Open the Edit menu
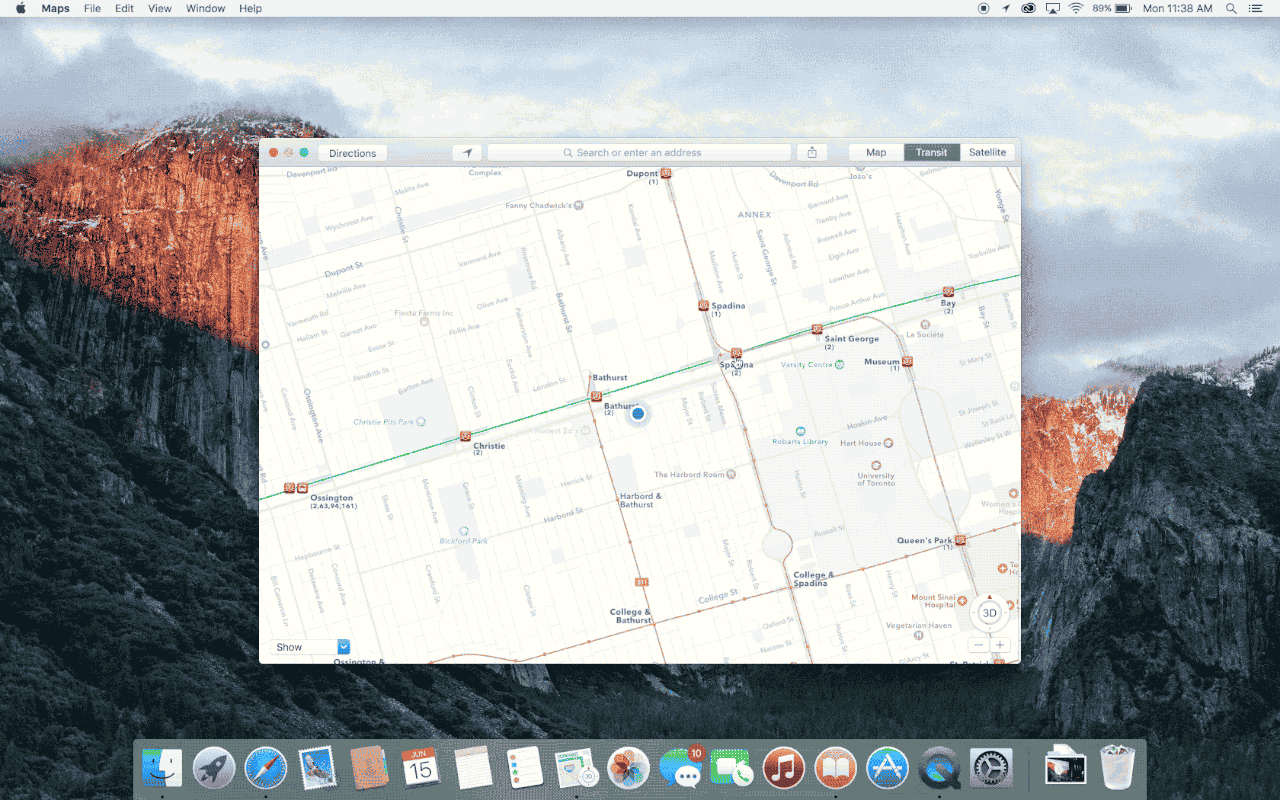Image resolution: width=1280 pixels, height=800 pixels. click(x=124, y=8)
